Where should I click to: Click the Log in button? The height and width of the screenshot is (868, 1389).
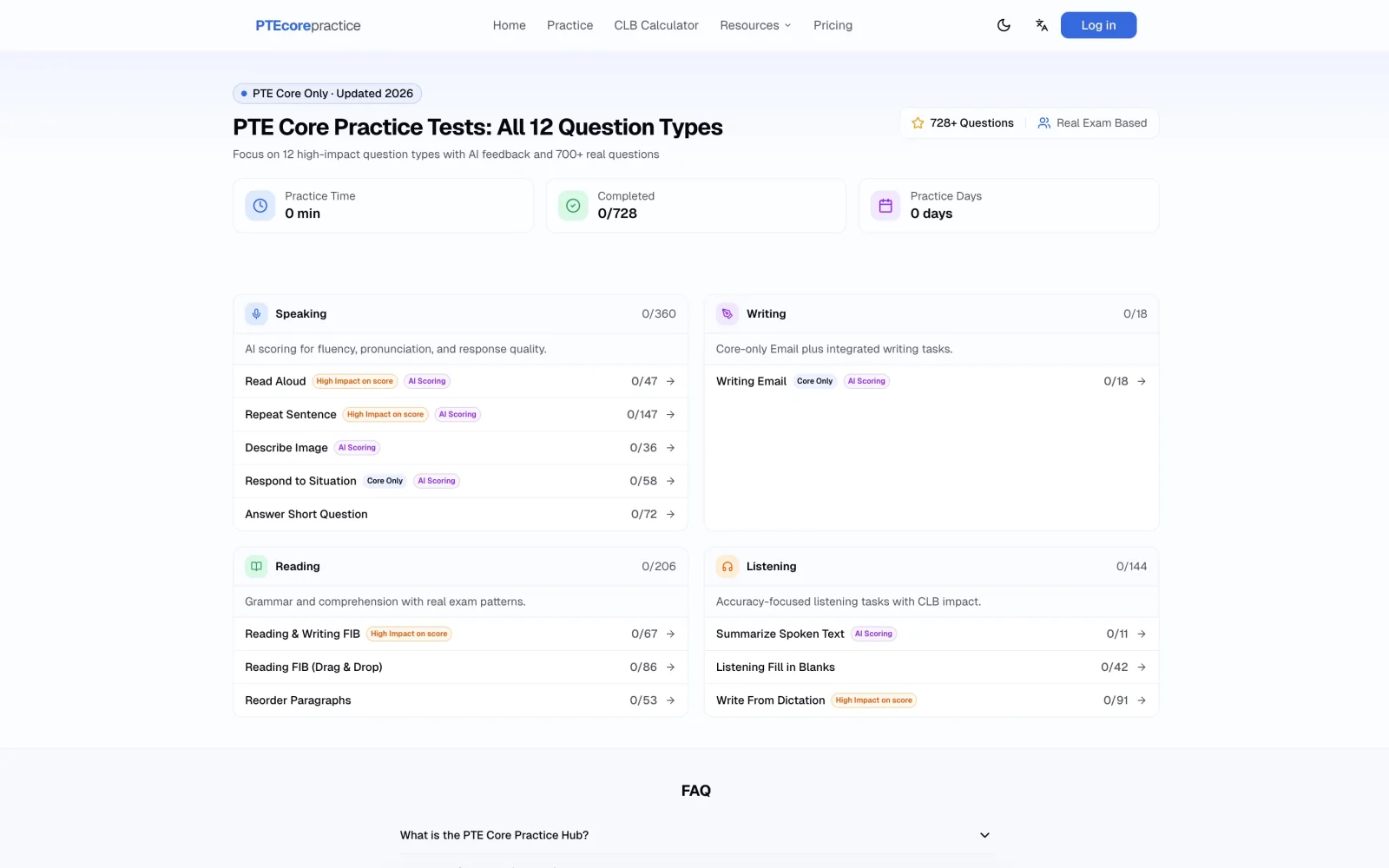point(1098,25)
